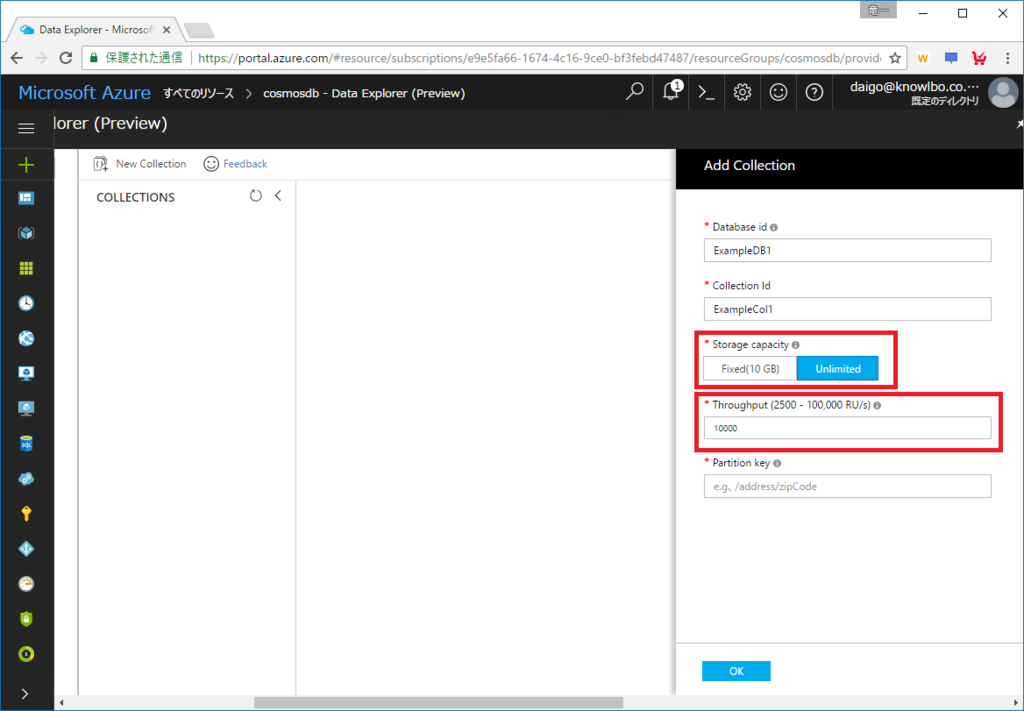Viewport: 1024px width, 711px height.
Task: Open the help question mark icon
Action: tap(814, 92)
